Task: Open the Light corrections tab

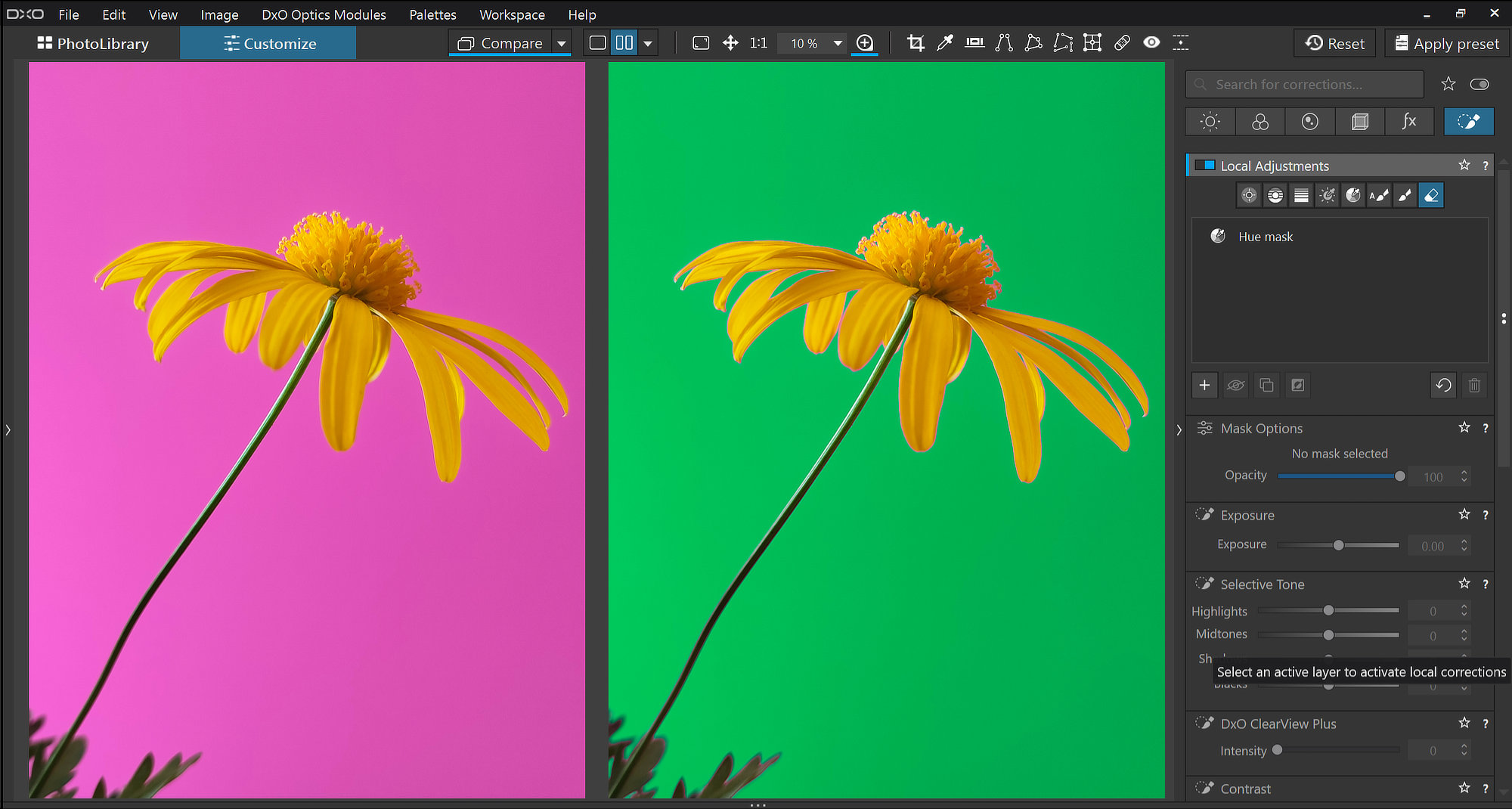Action: 1210,122
